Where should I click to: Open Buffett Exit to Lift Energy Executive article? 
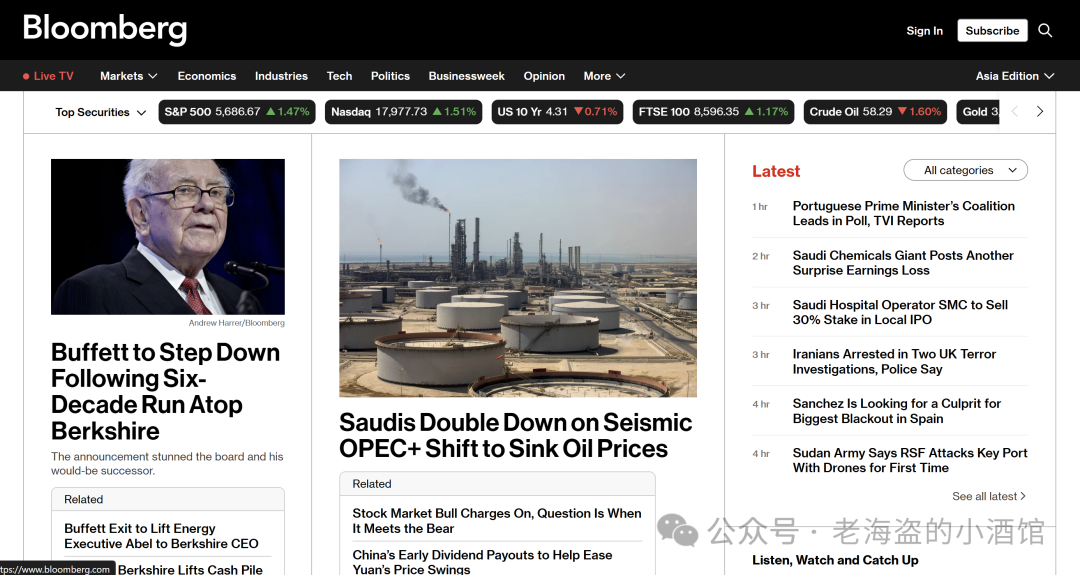pyautogui.click(x=161, y=536)
